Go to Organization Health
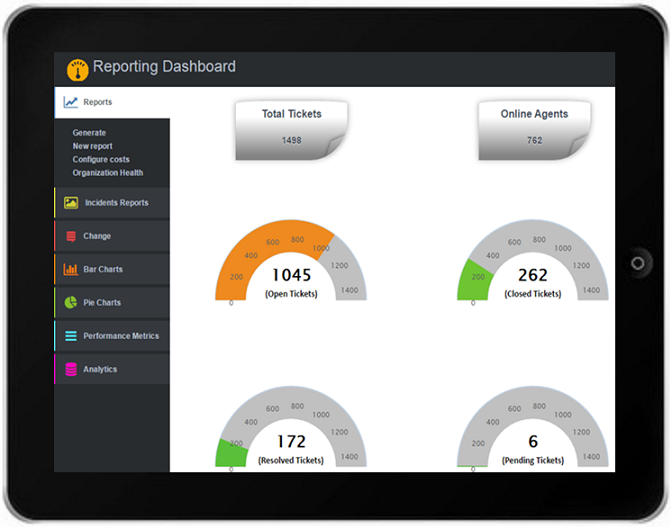 pos(107,173)
